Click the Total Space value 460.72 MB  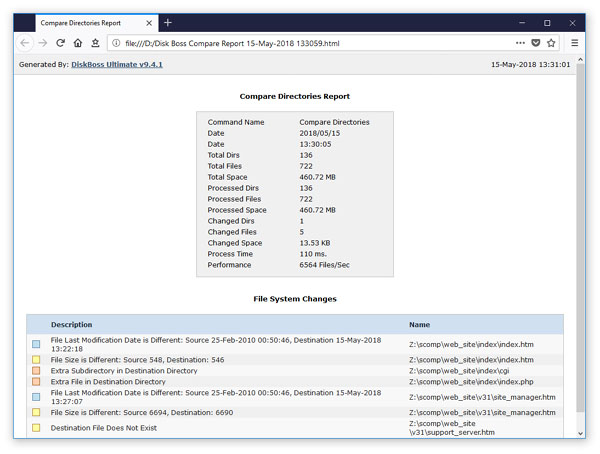coord(317,177)
